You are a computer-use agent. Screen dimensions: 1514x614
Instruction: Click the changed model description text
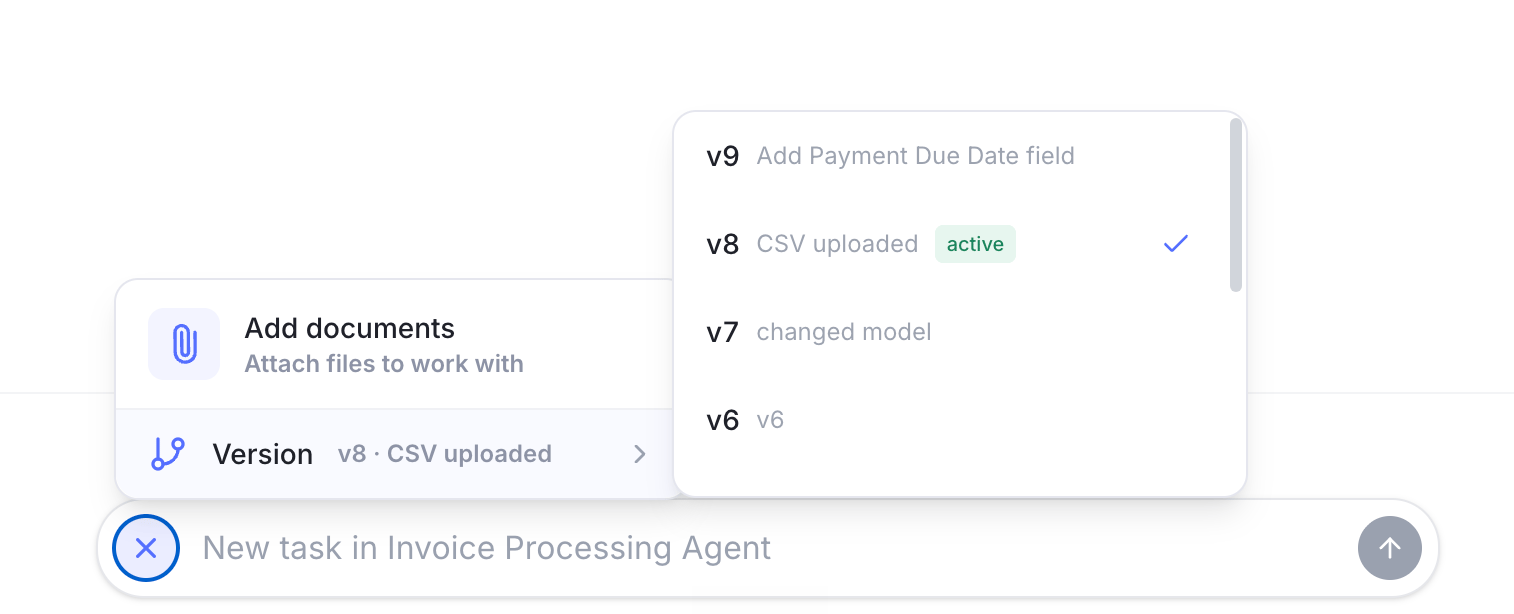[x=844, y=332]
